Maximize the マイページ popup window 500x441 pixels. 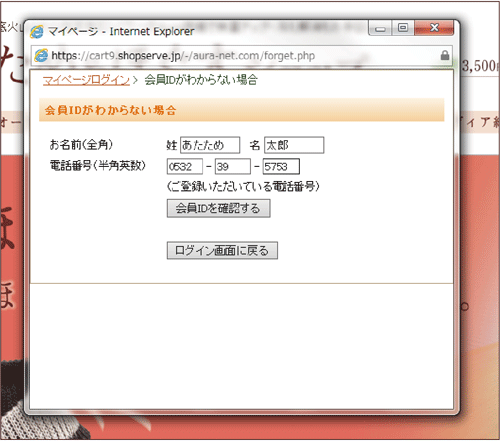click(403, 28)
